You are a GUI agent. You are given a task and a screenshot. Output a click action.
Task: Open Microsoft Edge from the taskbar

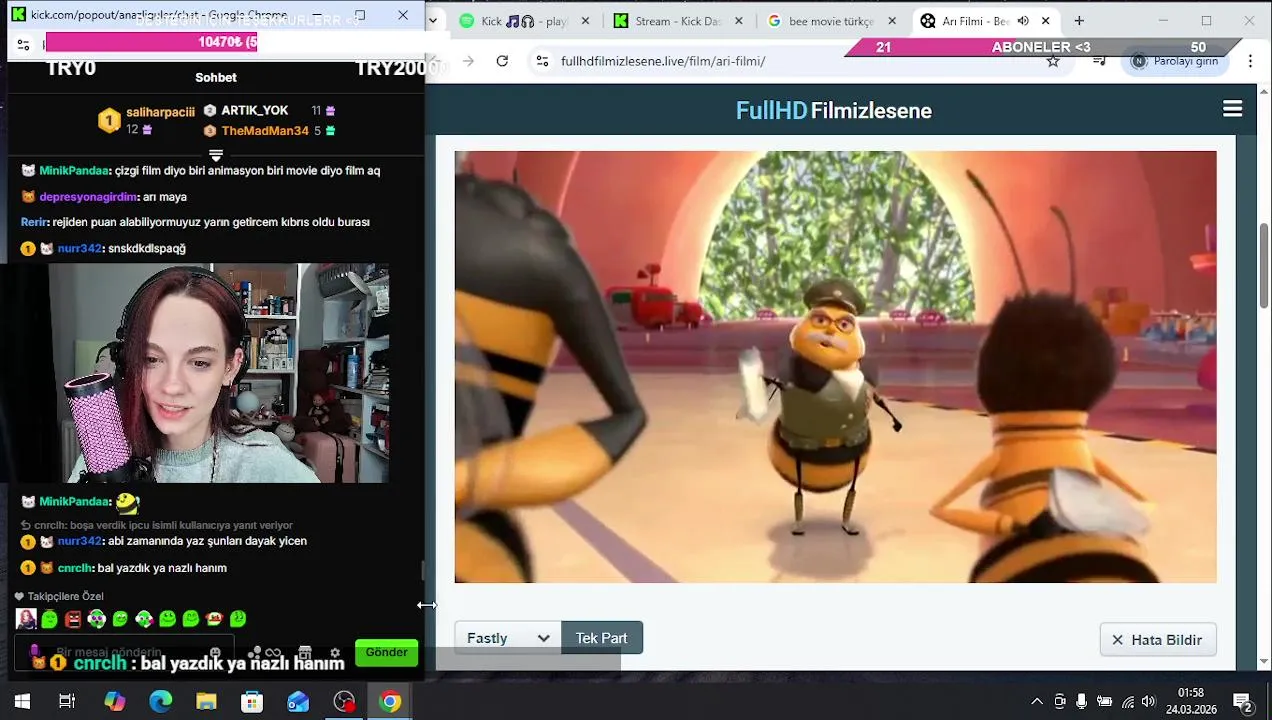coord(160,701)
